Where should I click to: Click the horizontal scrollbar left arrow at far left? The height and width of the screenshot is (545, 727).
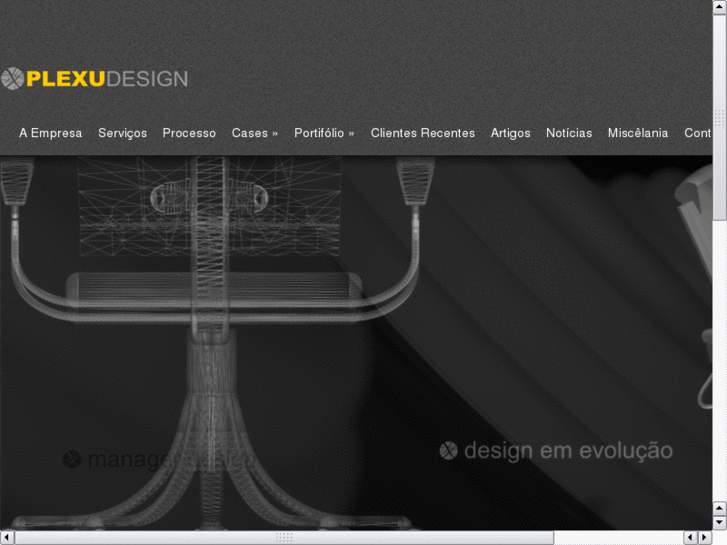point(7,538)
